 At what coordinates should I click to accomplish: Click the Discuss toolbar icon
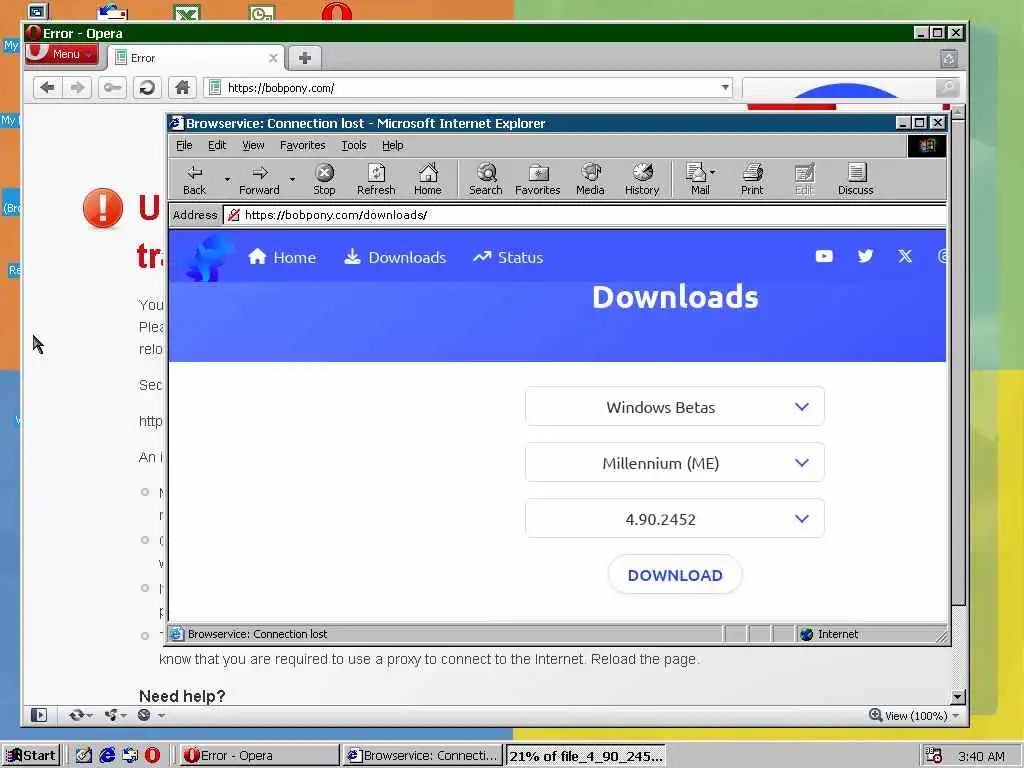point(856,180)
